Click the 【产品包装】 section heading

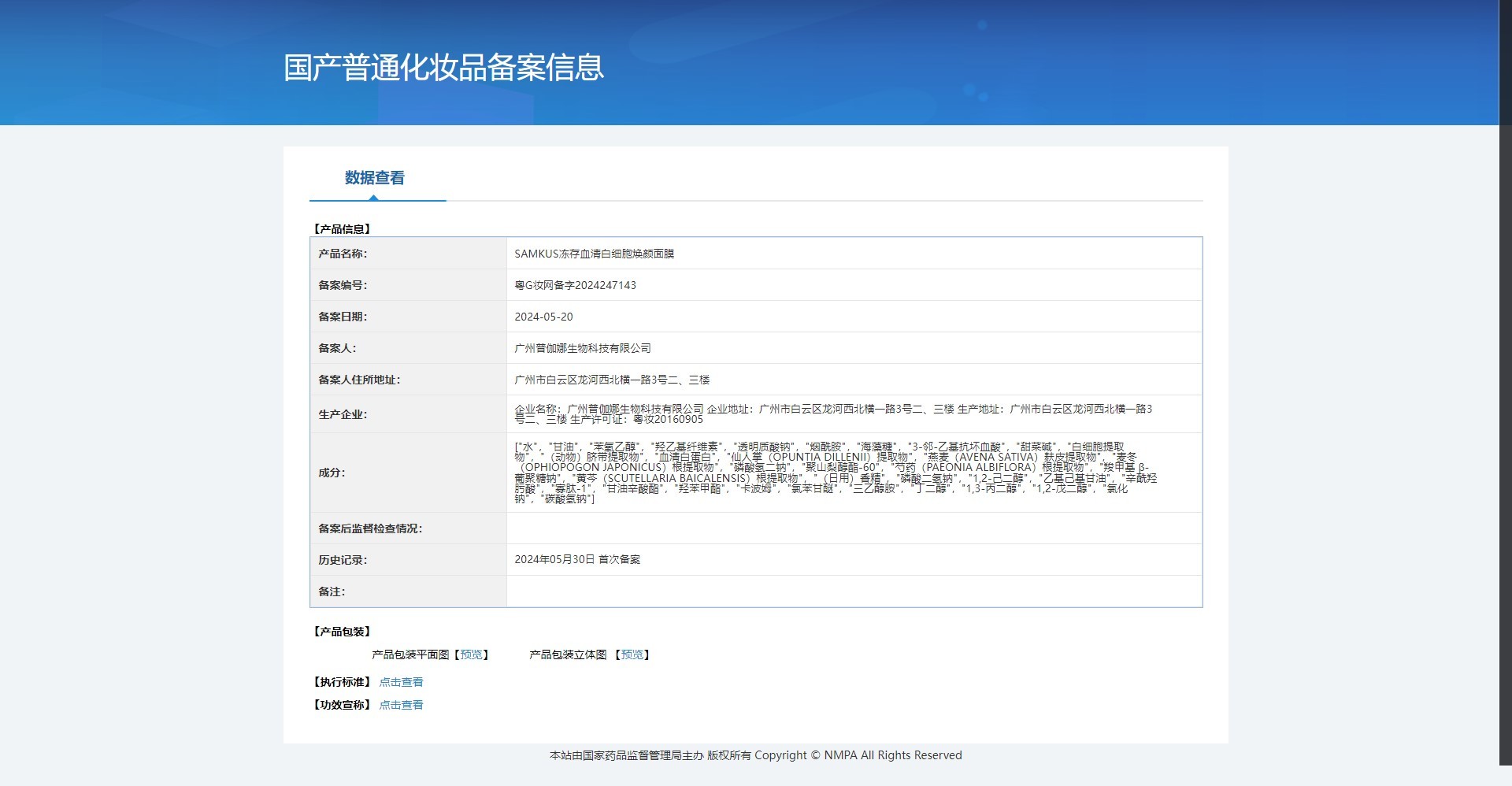click(342, 632)
